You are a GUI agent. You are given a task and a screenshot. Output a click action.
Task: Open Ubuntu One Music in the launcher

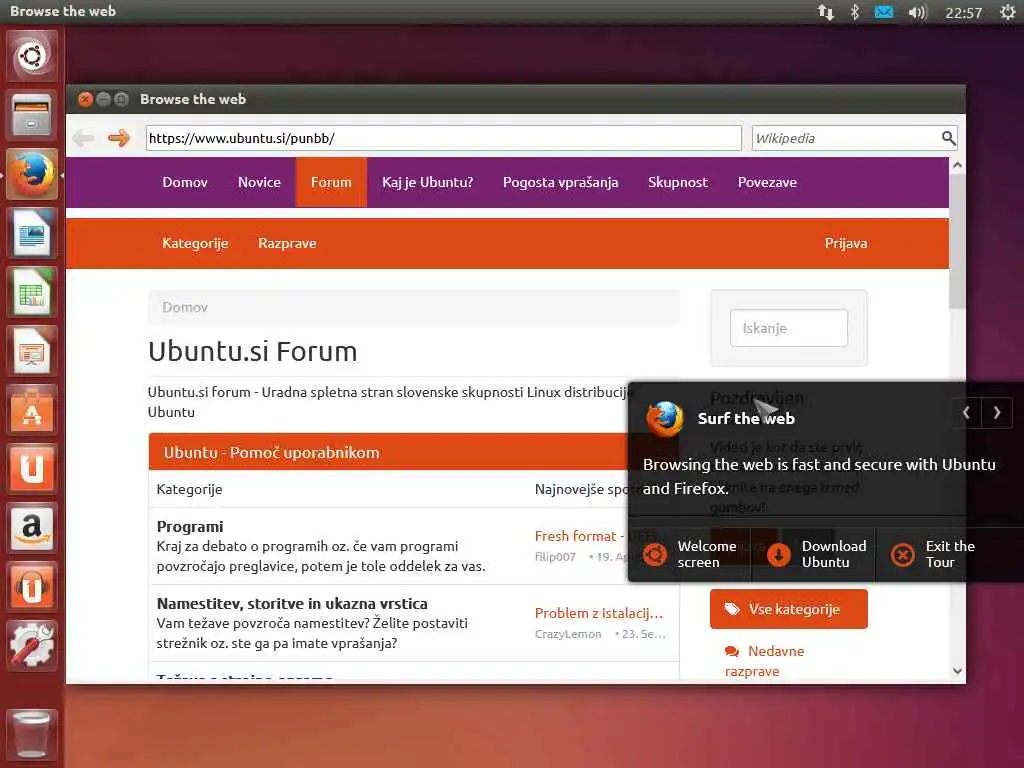[x=31, y=586]
